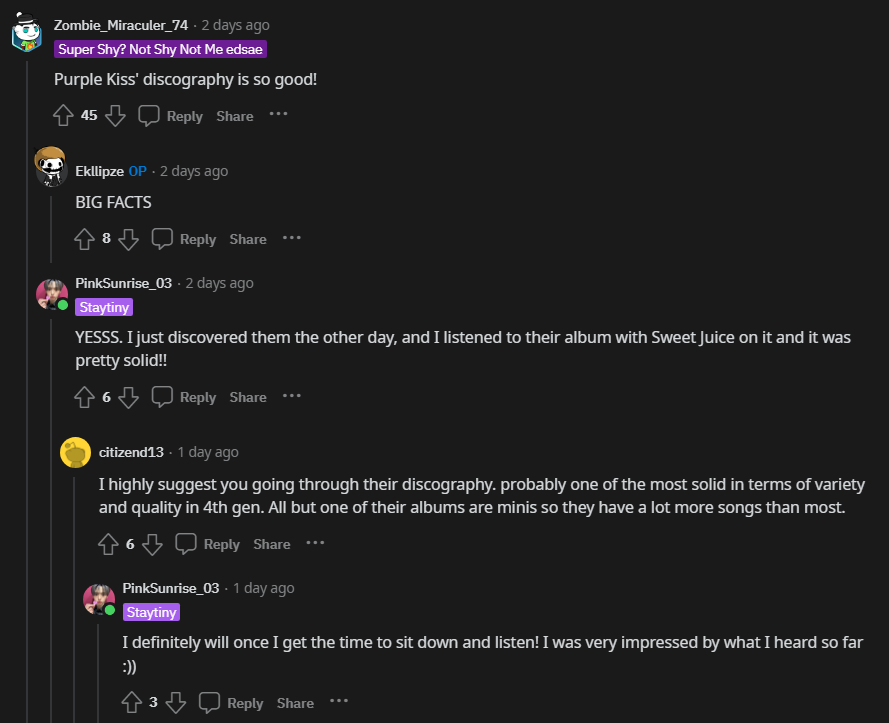Viewport: 889px width, 723px height.
Task: Share citizend13's comment
Action: click(271, 544)
